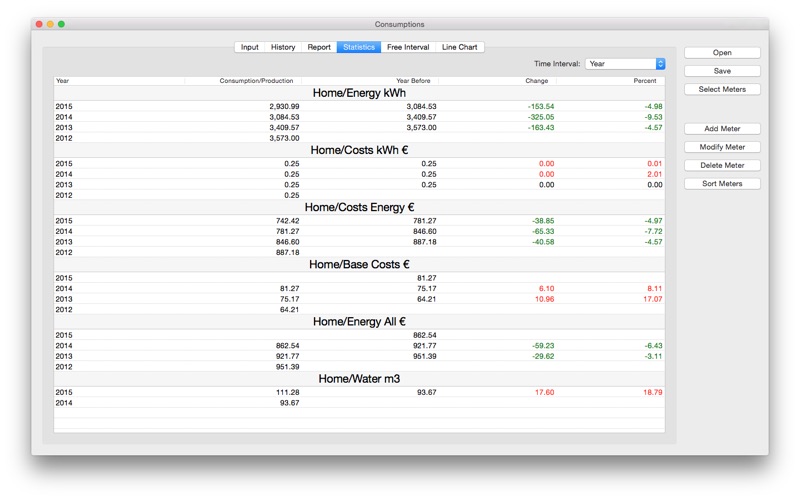Viewport: 800px width, 500px height.
Task: Open the Line Chart tab
Action: point(459,47)
